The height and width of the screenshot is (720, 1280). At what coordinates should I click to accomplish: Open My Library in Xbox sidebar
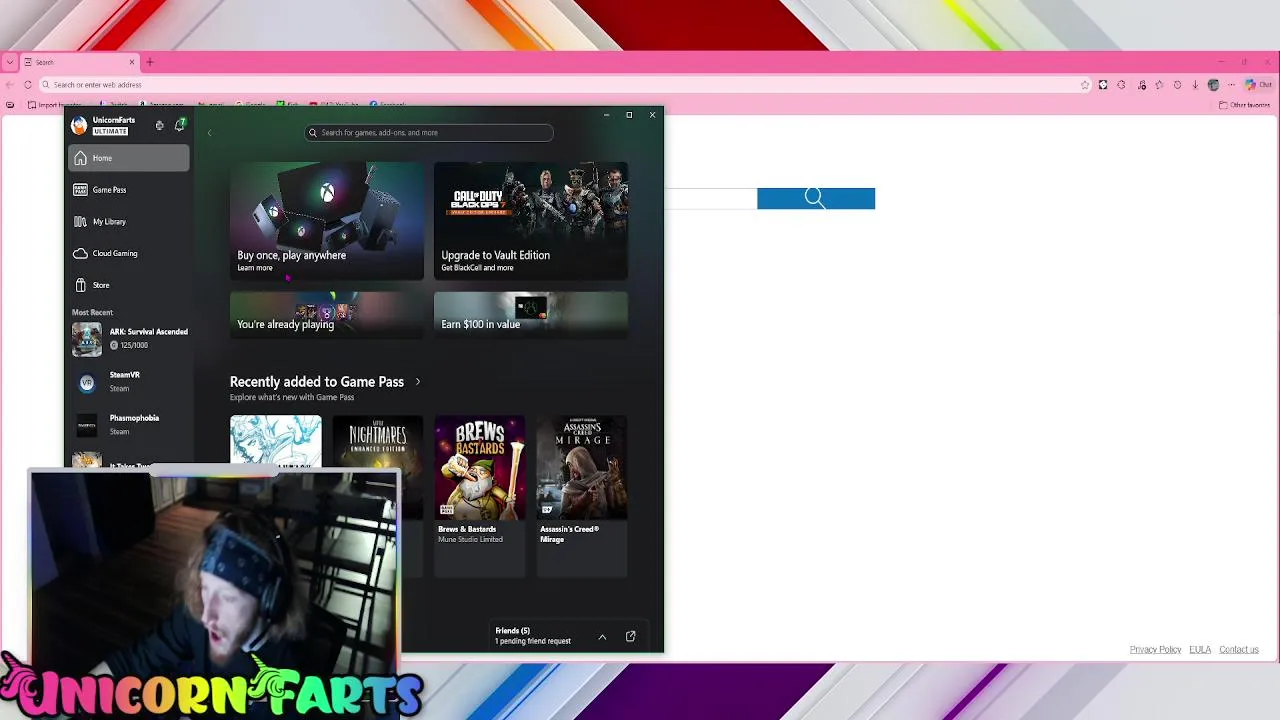click(x=128, y=222)
